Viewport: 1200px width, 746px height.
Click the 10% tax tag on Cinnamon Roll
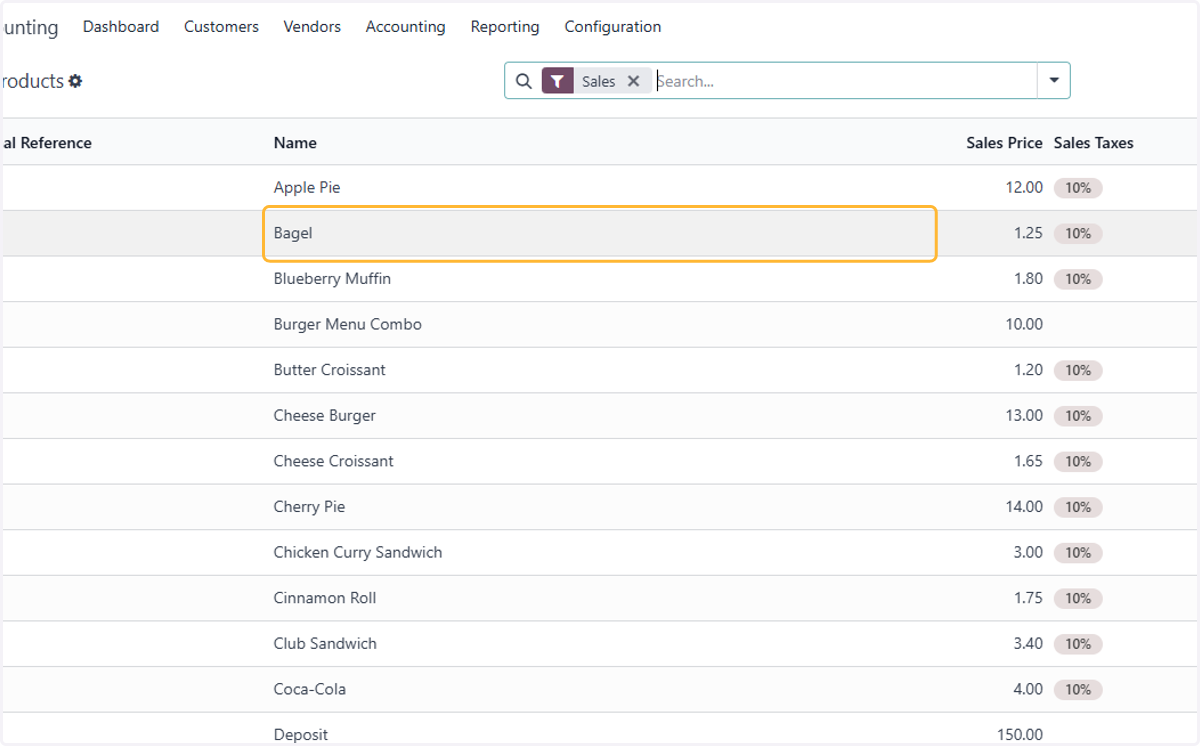[1078, 598]
